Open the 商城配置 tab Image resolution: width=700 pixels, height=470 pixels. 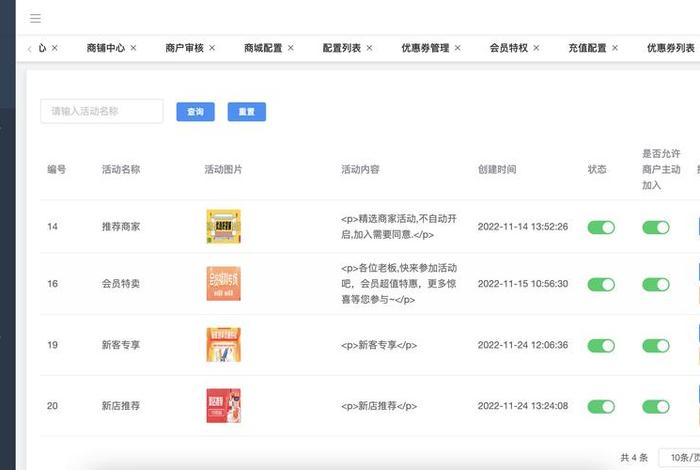click(263, 48)
